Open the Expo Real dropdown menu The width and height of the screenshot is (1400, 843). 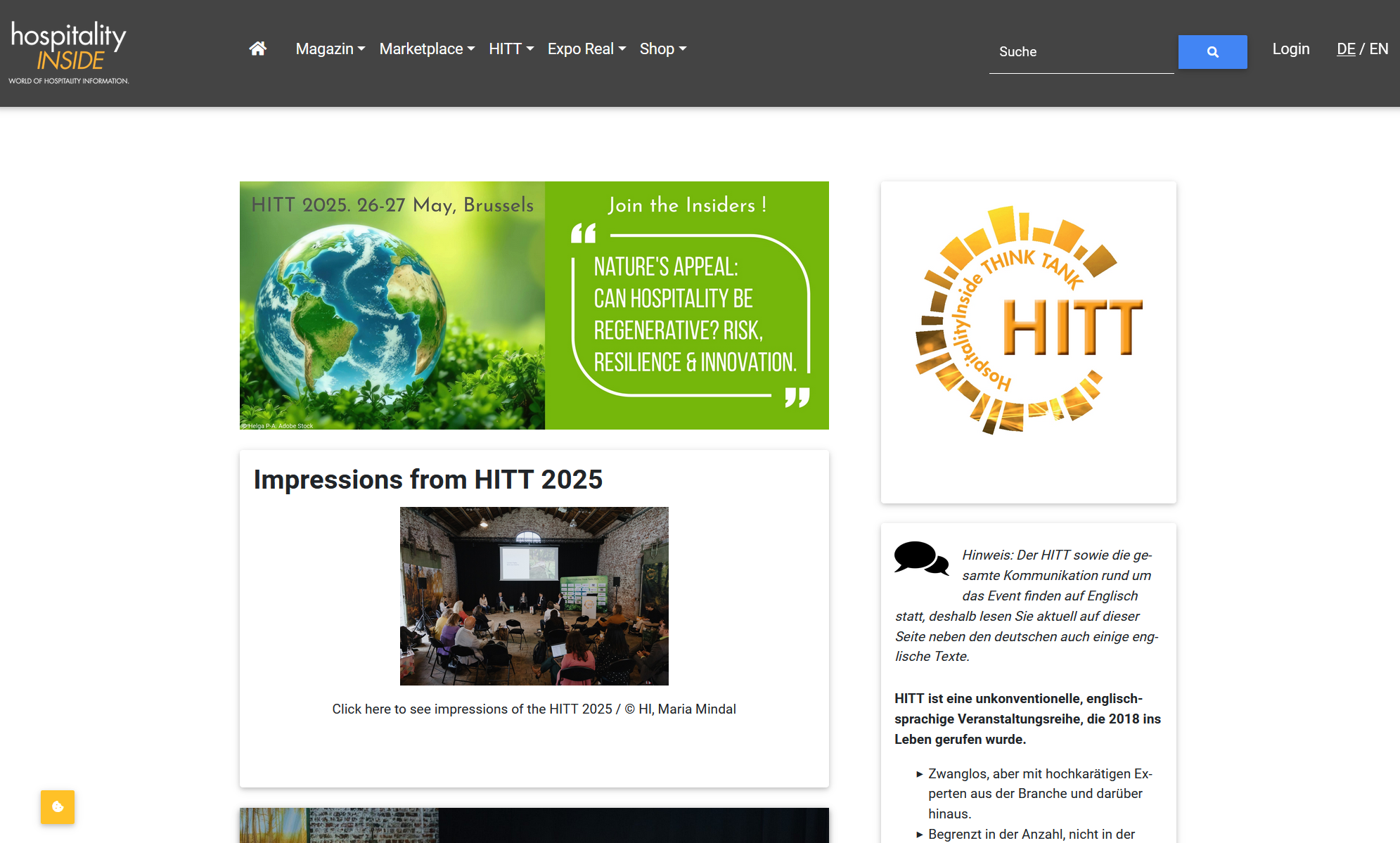point(587,49)
